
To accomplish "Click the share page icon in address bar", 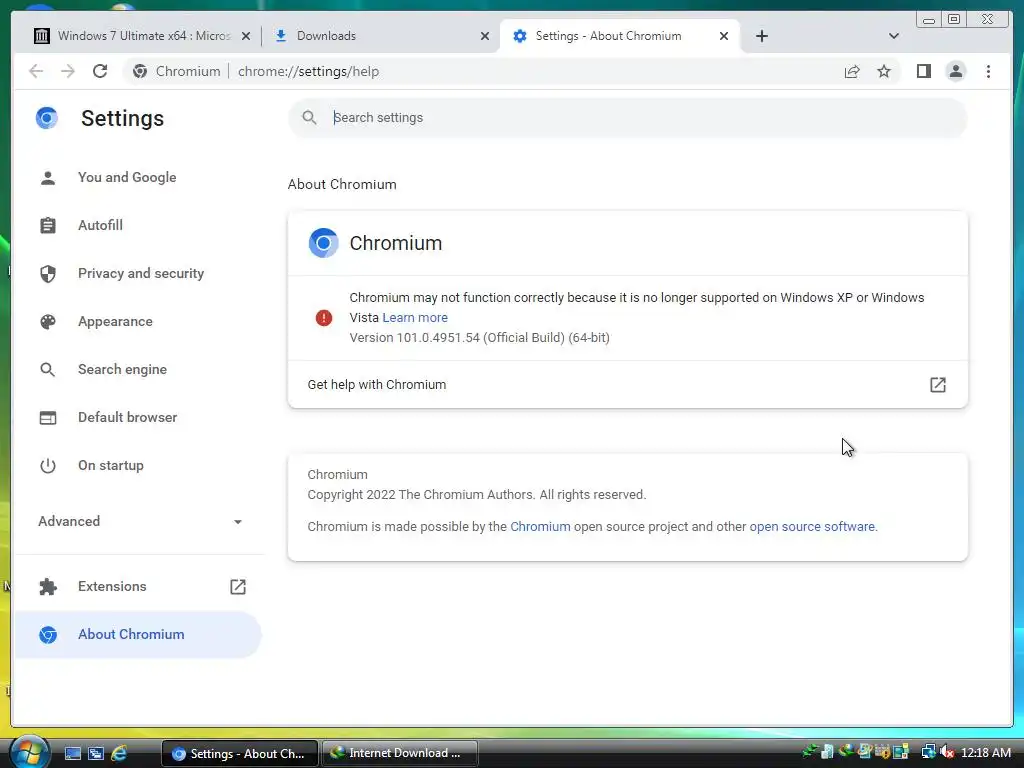I will (x=852, y=71).
